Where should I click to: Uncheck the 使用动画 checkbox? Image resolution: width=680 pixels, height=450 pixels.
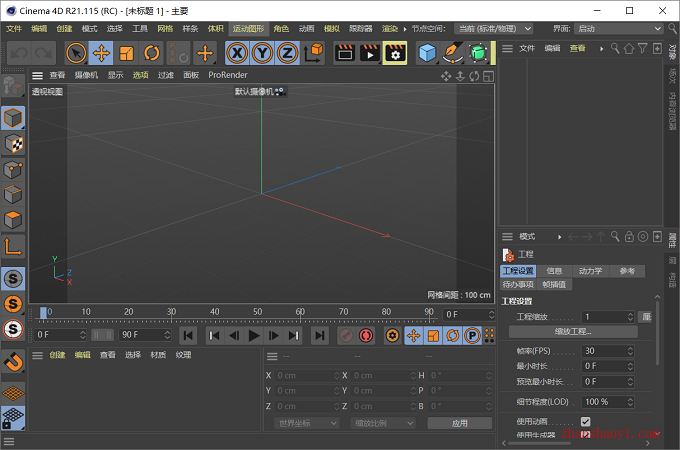pos(585,421)
